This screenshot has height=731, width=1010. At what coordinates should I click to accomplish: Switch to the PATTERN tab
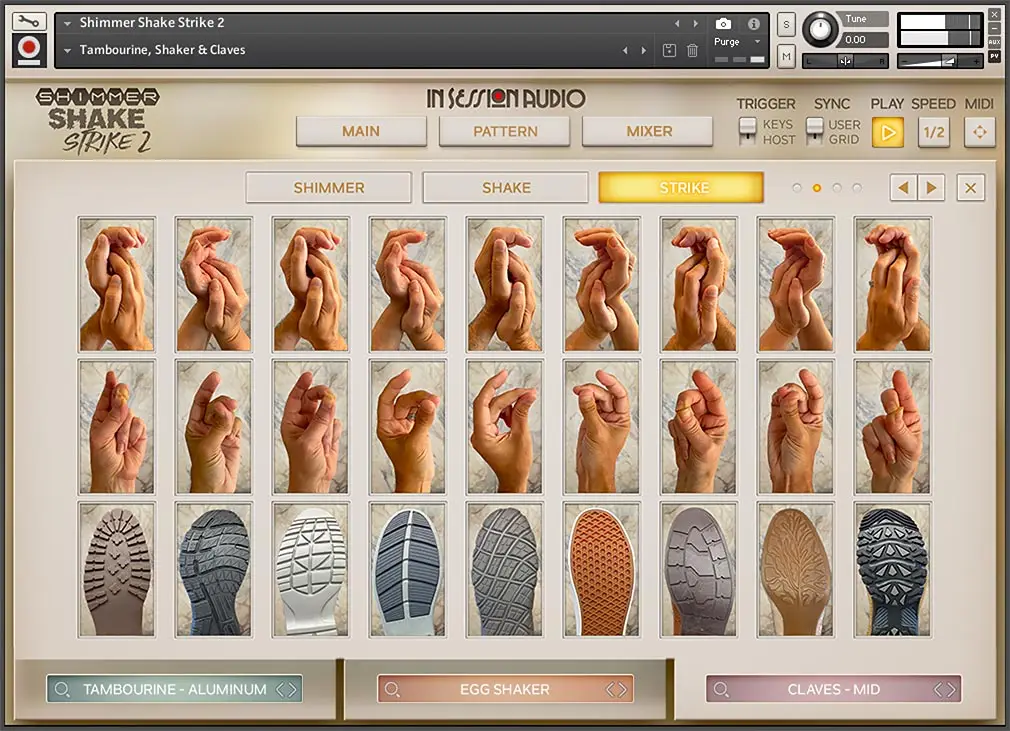505,131
